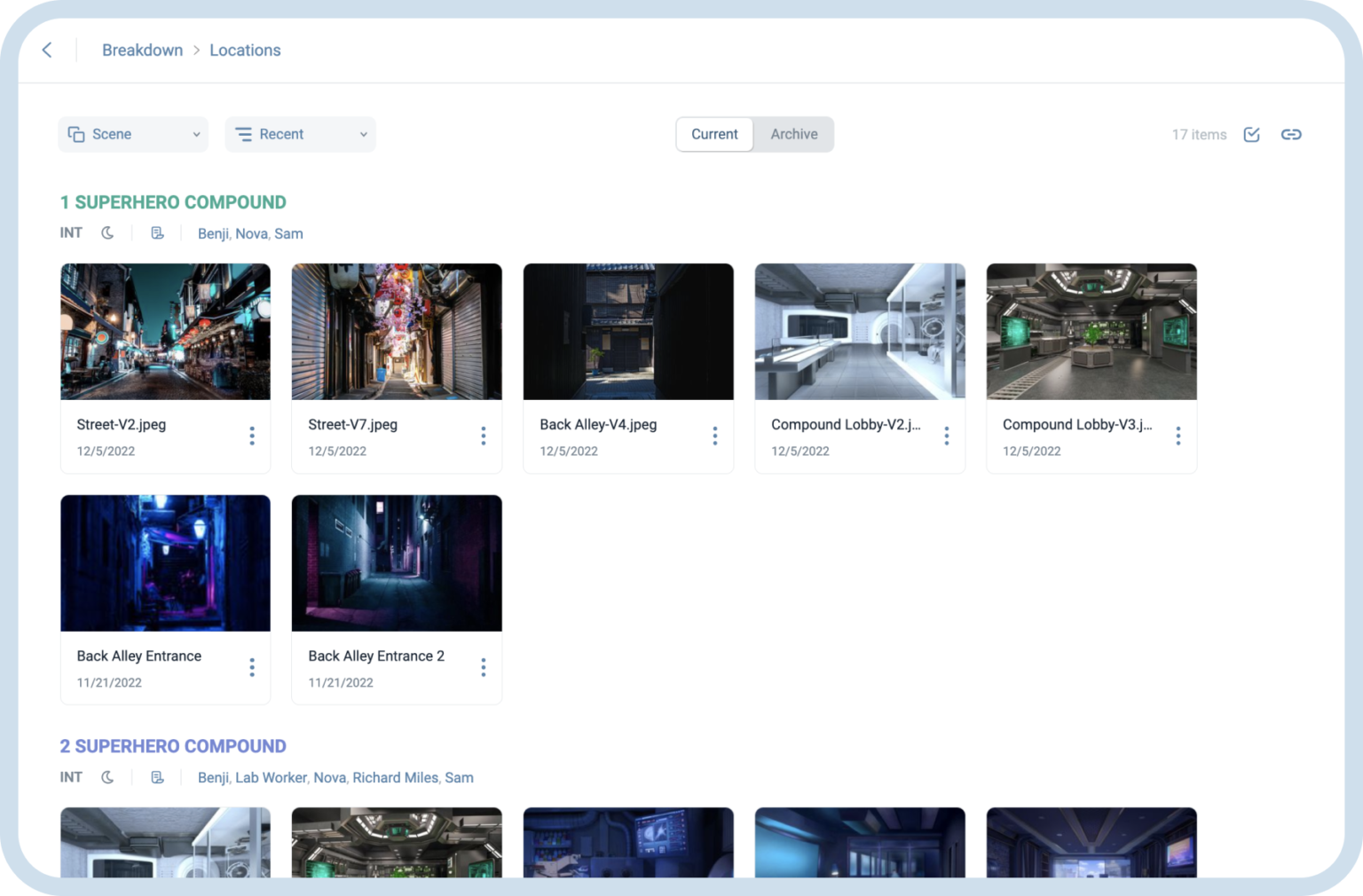Select the Locations breadcrumb
Image resolution: width=1363 pixels, height=896 pixels.
[x=245, y=50]
